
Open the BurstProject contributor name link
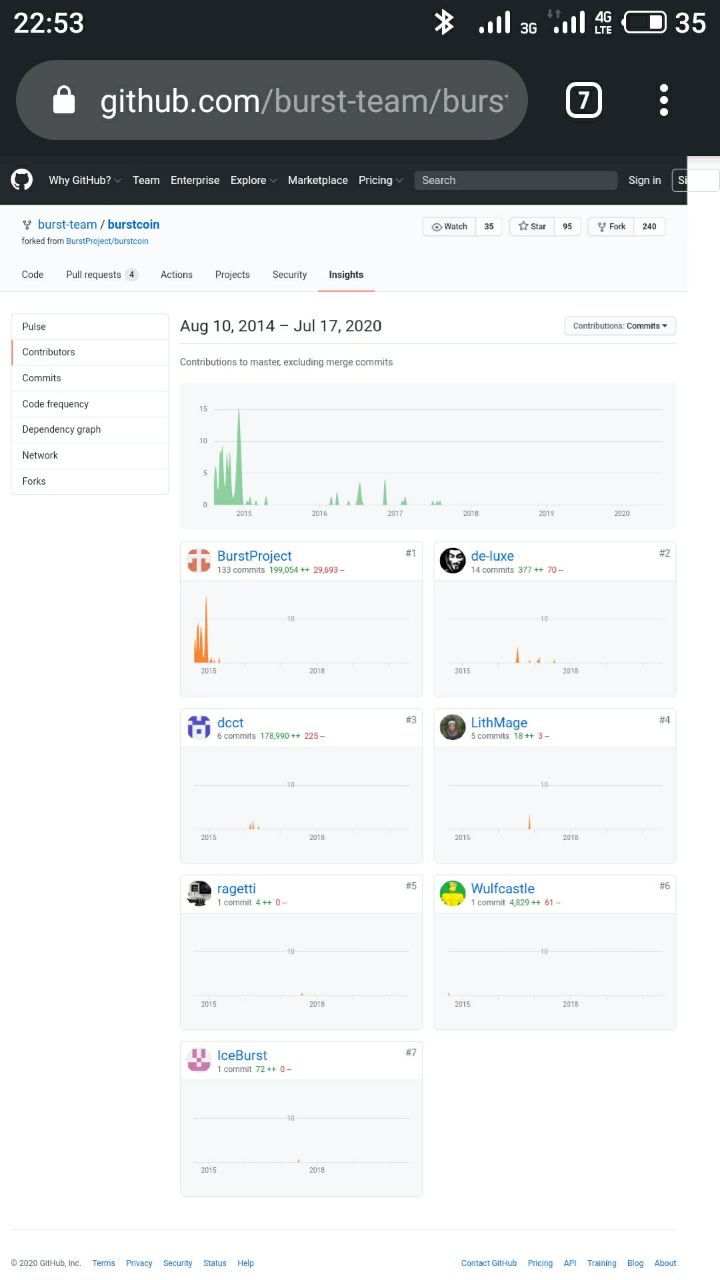[x=255, y=556]
